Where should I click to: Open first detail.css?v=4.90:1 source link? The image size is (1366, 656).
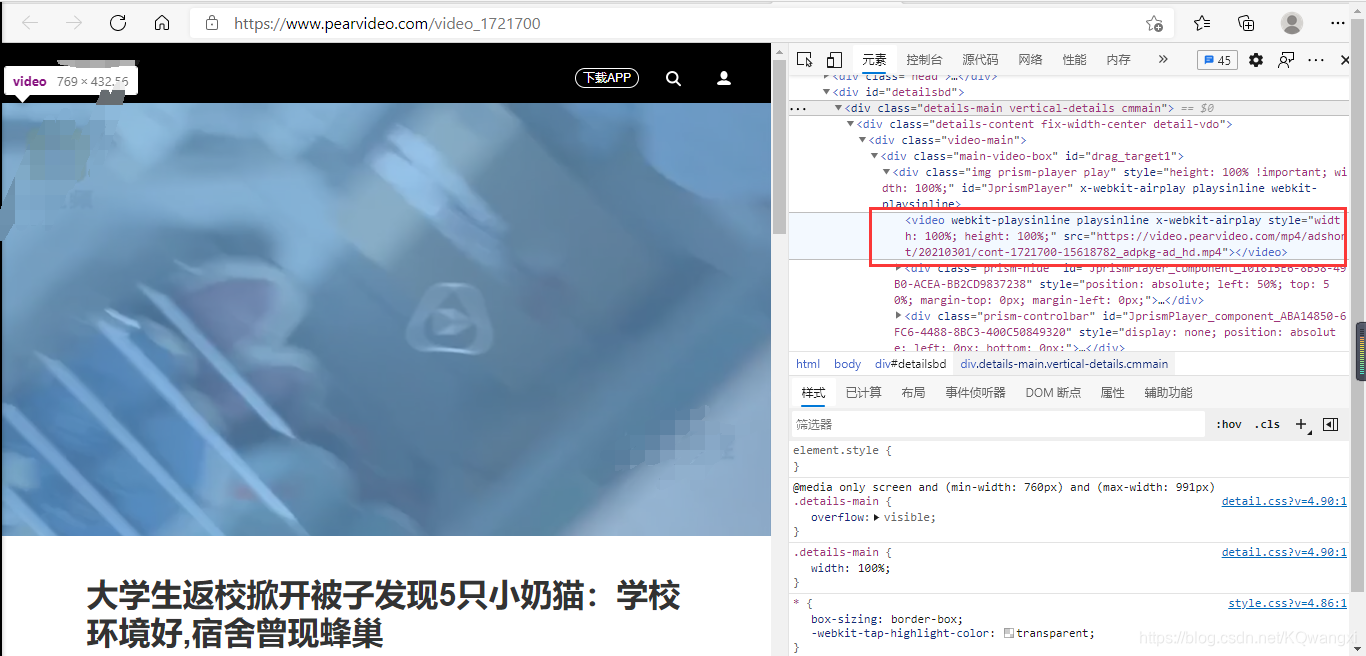tap(1284, 501)
